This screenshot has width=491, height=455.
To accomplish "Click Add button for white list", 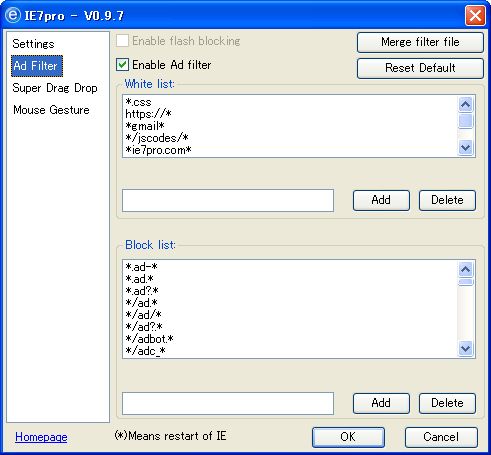I will coord(381,200).
